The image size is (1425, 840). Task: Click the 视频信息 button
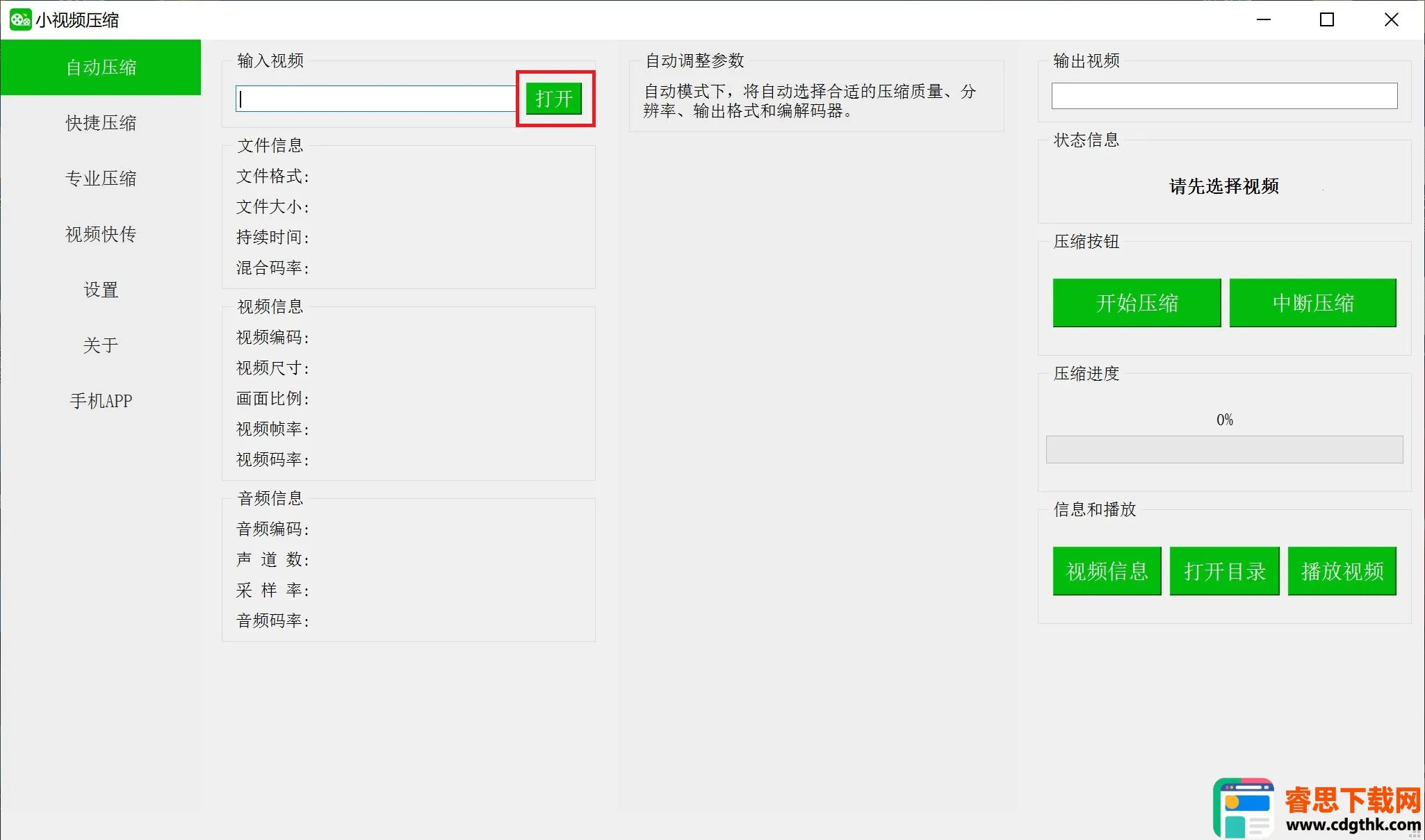1107,571
